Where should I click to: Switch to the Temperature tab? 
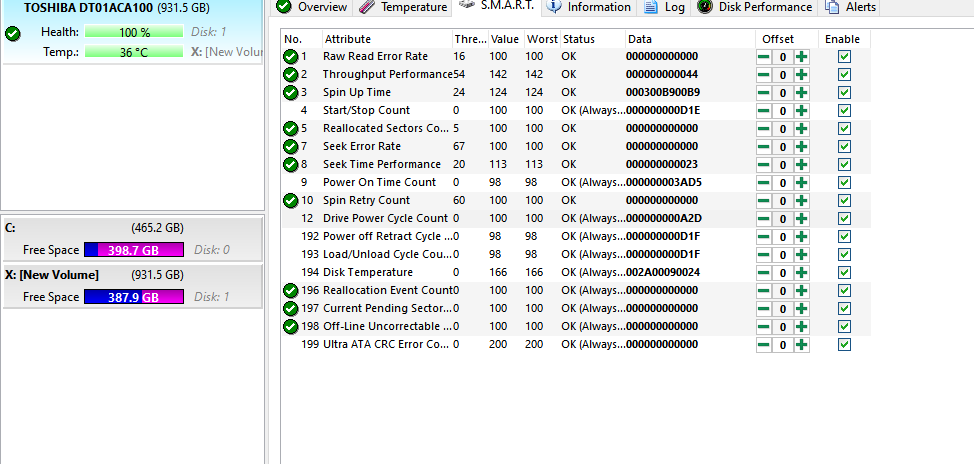pos(403,7)
